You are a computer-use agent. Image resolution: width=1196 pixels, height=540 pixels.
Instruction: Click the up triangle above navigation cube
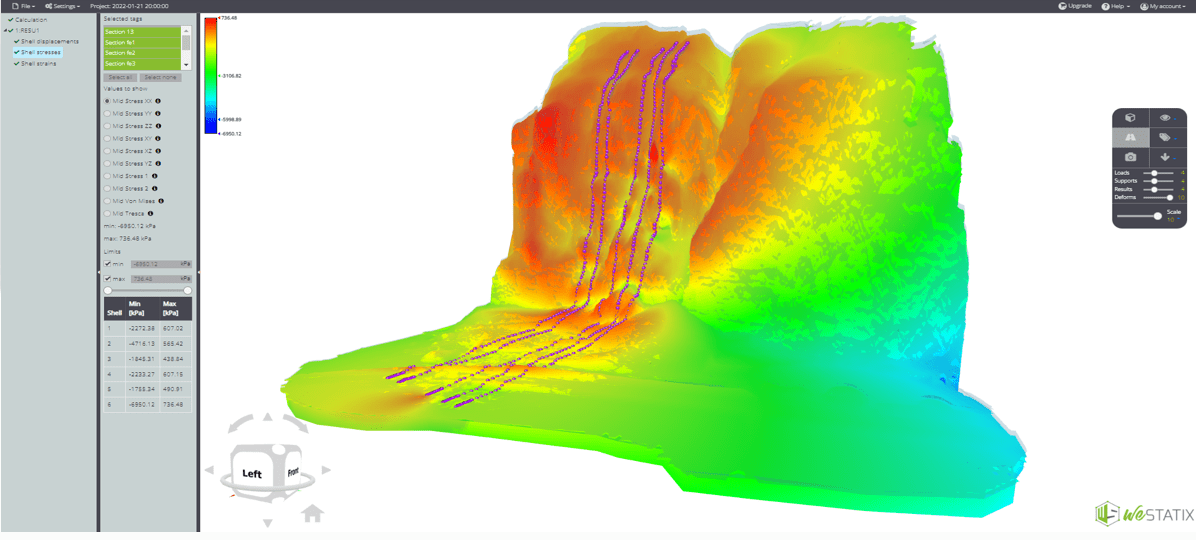pos(267,416)
